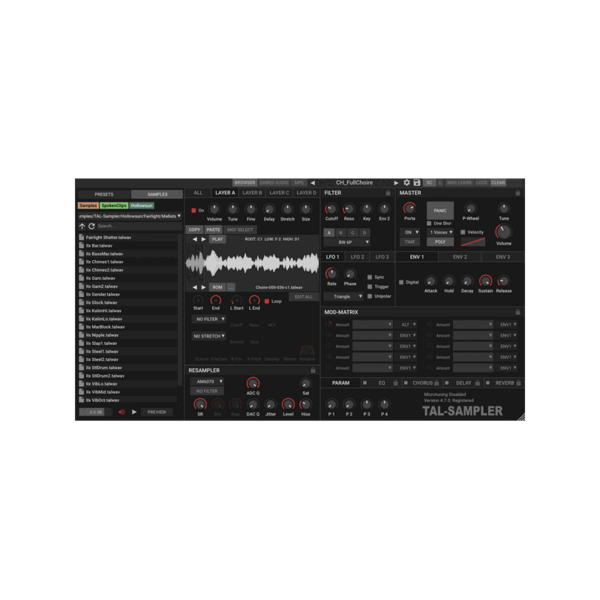
Task: Click the velocity curve display
Action: (473, 242)
